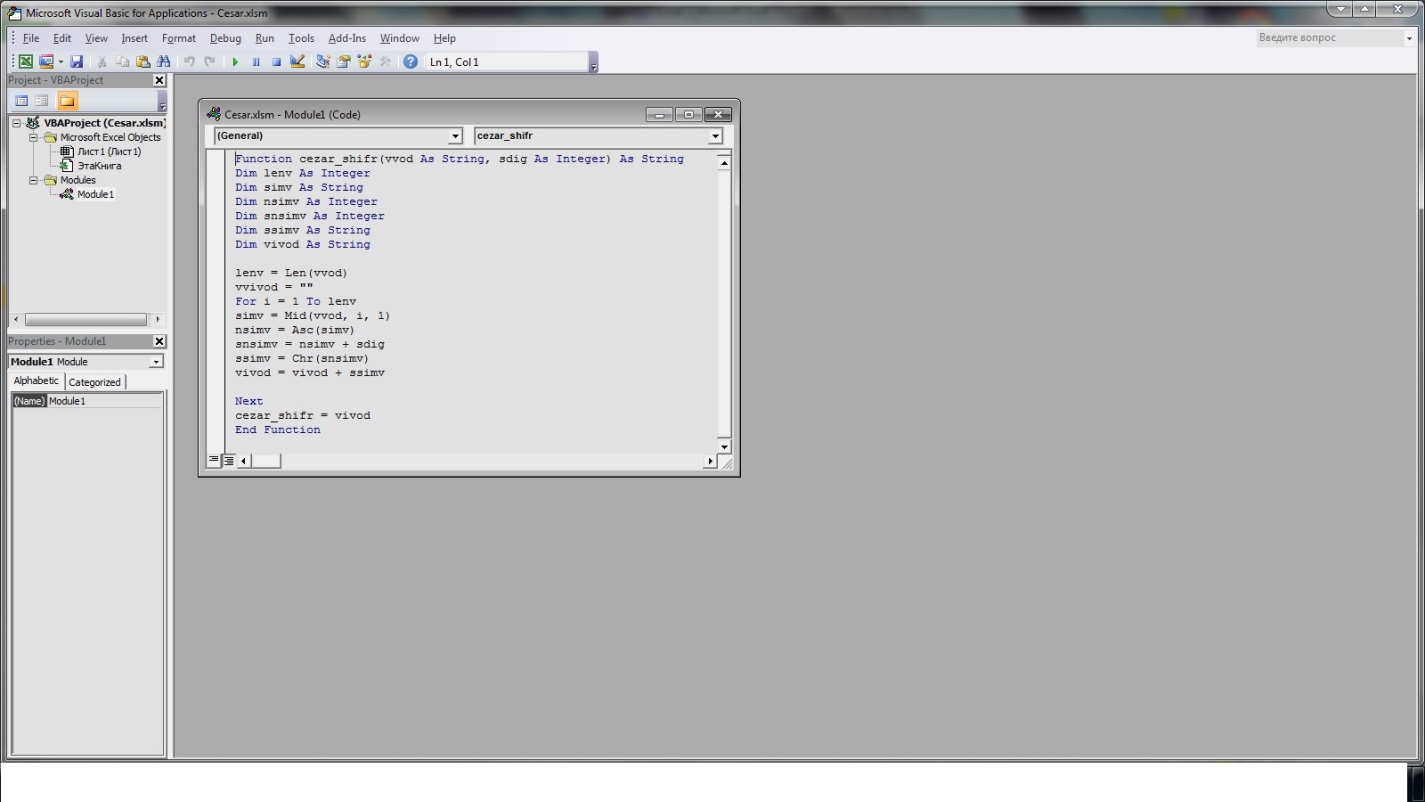This screenshot has width=1425, height=802.
Task: Run the macro with the green play icon
Action: 235,62
